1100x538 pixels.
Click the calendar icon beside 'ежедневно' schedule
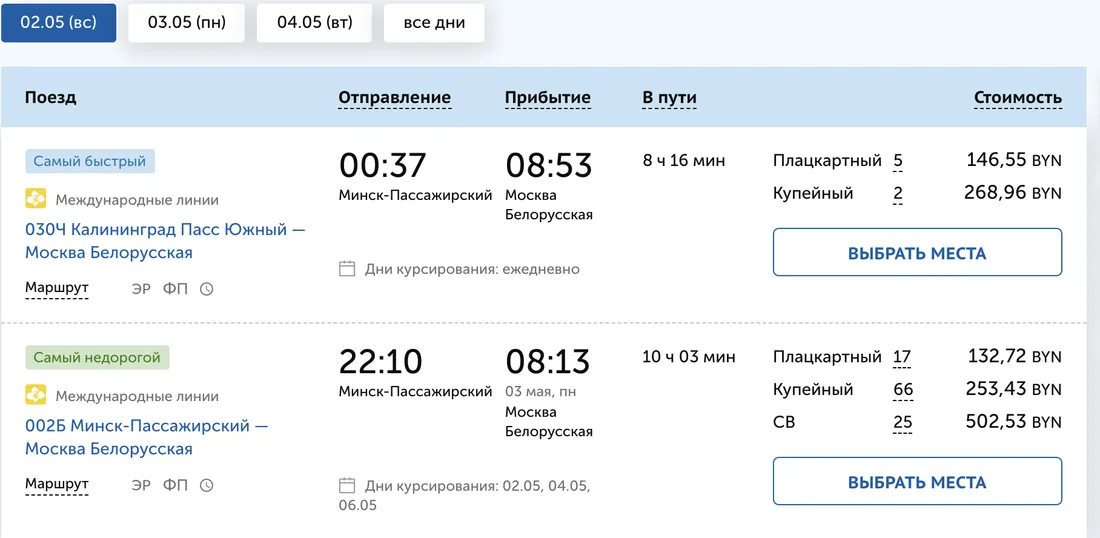click(x=347, y=269)
